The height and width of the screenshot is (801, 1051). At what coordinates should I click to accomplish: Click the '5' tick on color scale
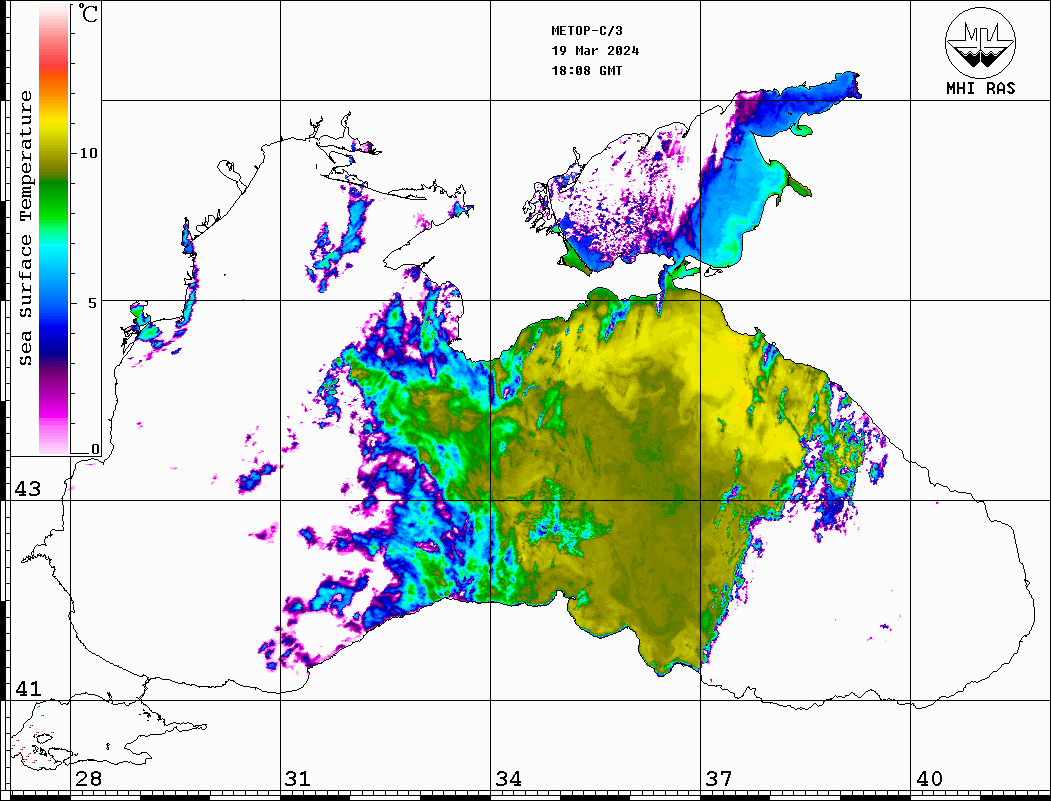pos(92,303)
